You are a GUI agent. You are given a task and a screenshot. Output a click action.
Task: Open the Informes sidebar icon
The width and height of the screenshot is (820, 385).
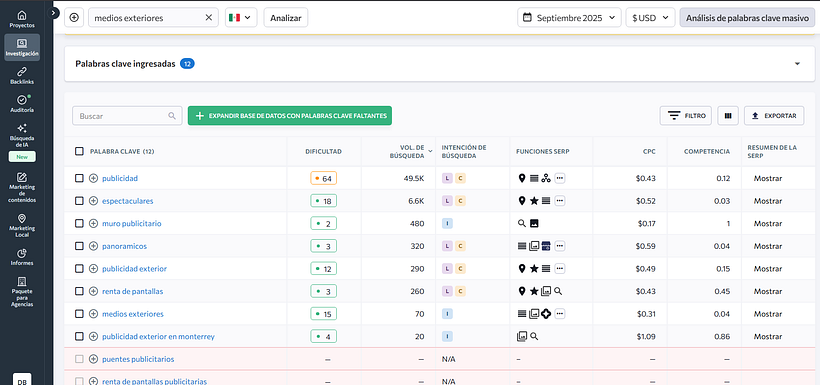point(22,257)
